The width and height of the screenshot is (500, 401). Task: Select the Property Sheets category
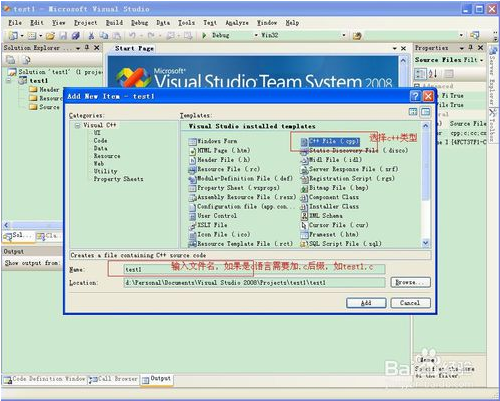118,179
